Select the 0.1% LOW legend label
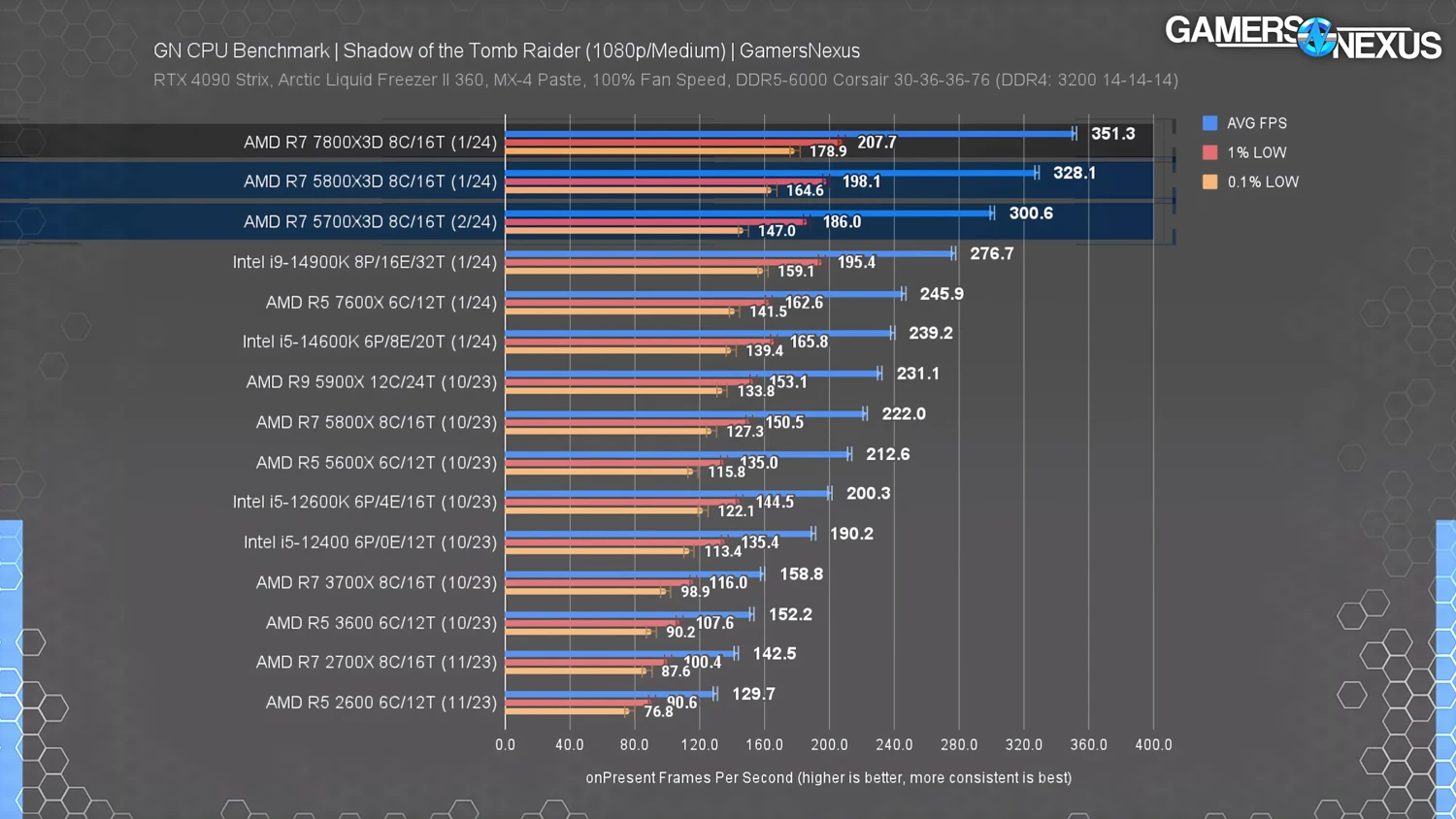 pos(1263,181)
